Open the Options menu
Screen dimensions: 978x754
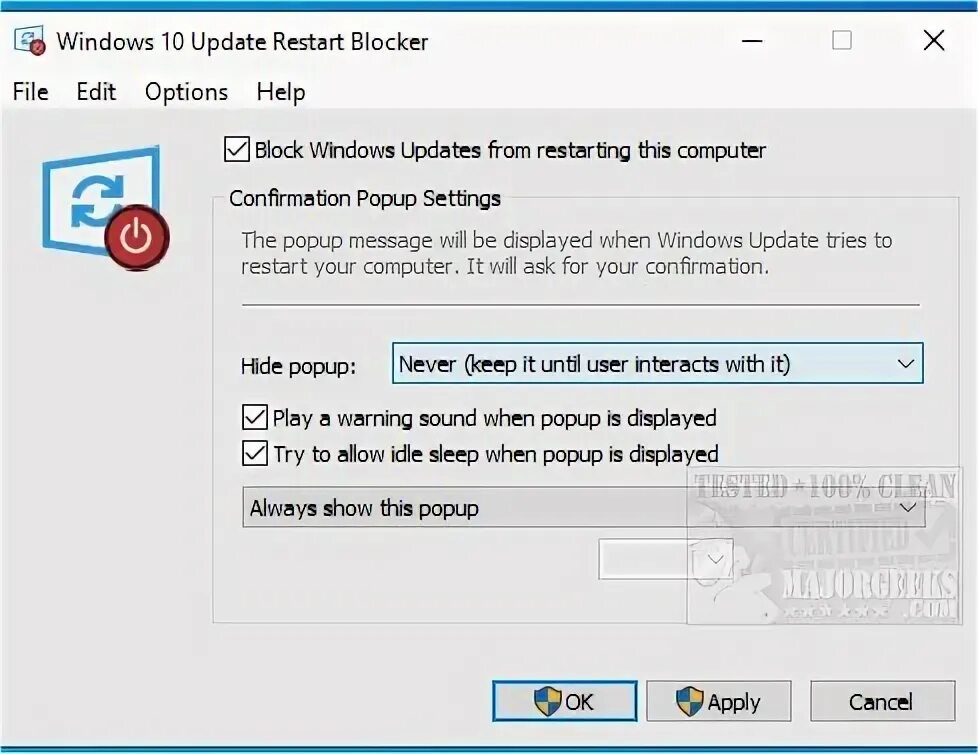click(186, 92)
